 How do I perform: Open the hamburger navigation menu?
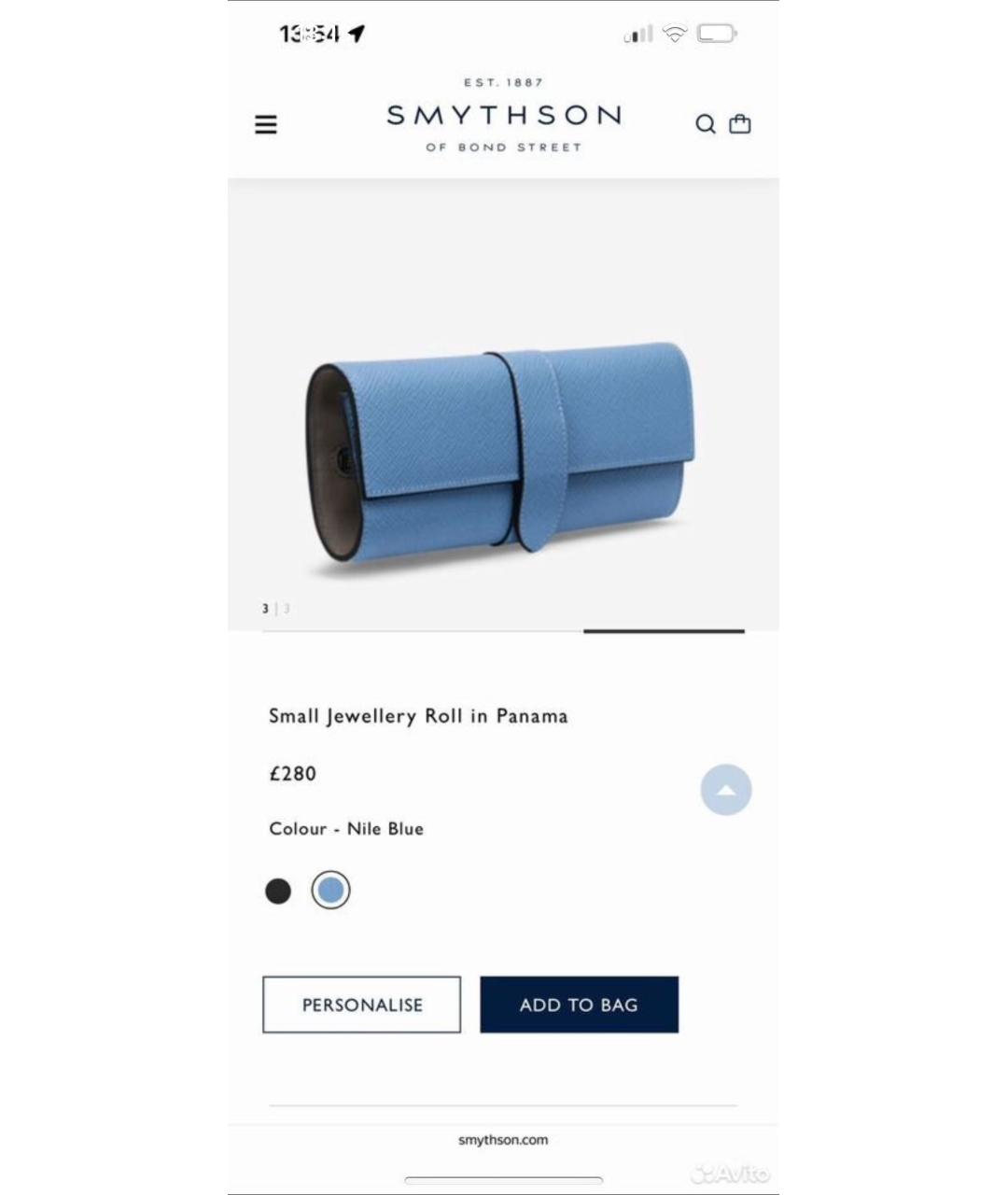pyautogui.click(x=266, y=124)
